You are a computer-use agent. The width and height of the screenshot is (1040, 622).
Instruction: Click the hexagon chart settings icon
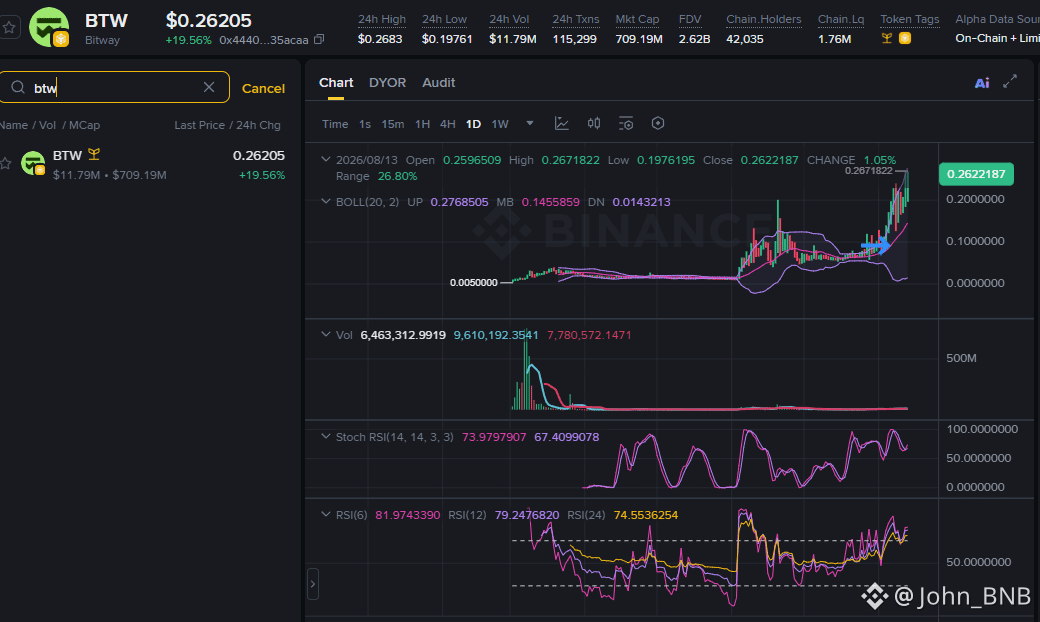click(657, 123)
